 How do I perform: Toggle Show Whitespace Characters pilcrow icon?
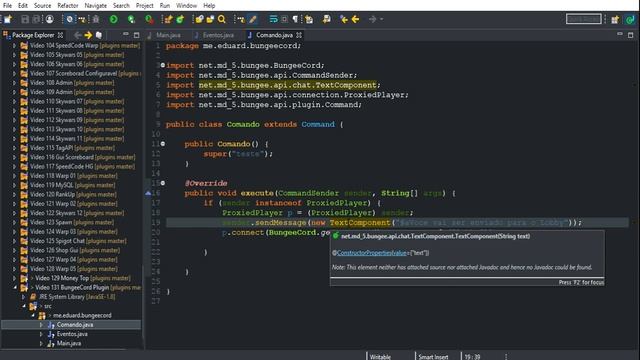pyautogui.click(x=296, y=19)
